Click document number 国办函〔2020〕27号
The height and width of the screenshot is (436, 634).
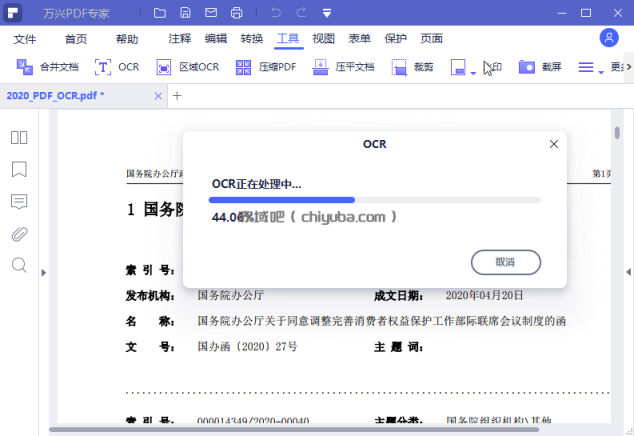[x=247, y=347]
